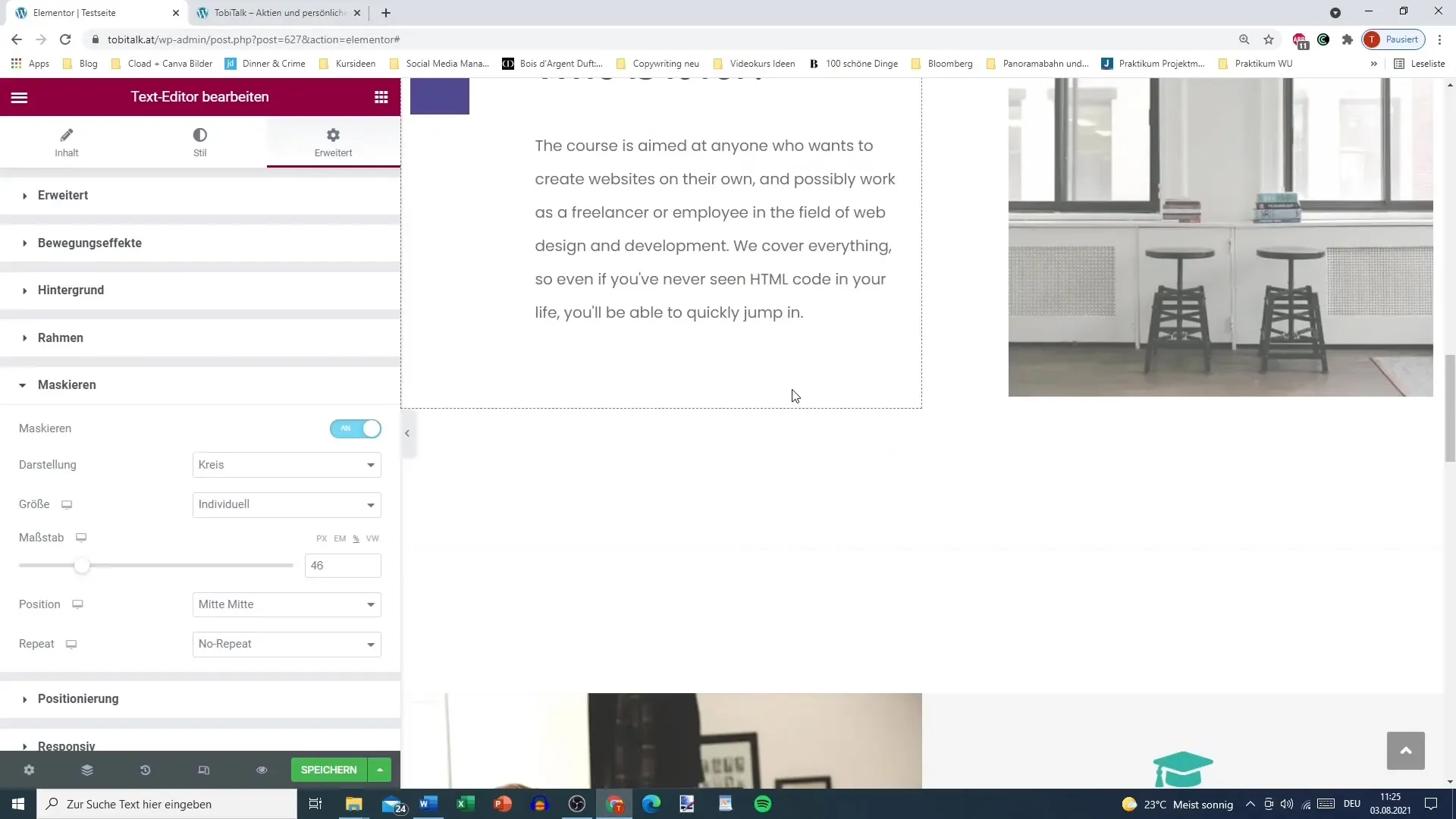Click the scroll-to-top arrow button
Screen dimensions: 1456x819
click(1406, 751)
